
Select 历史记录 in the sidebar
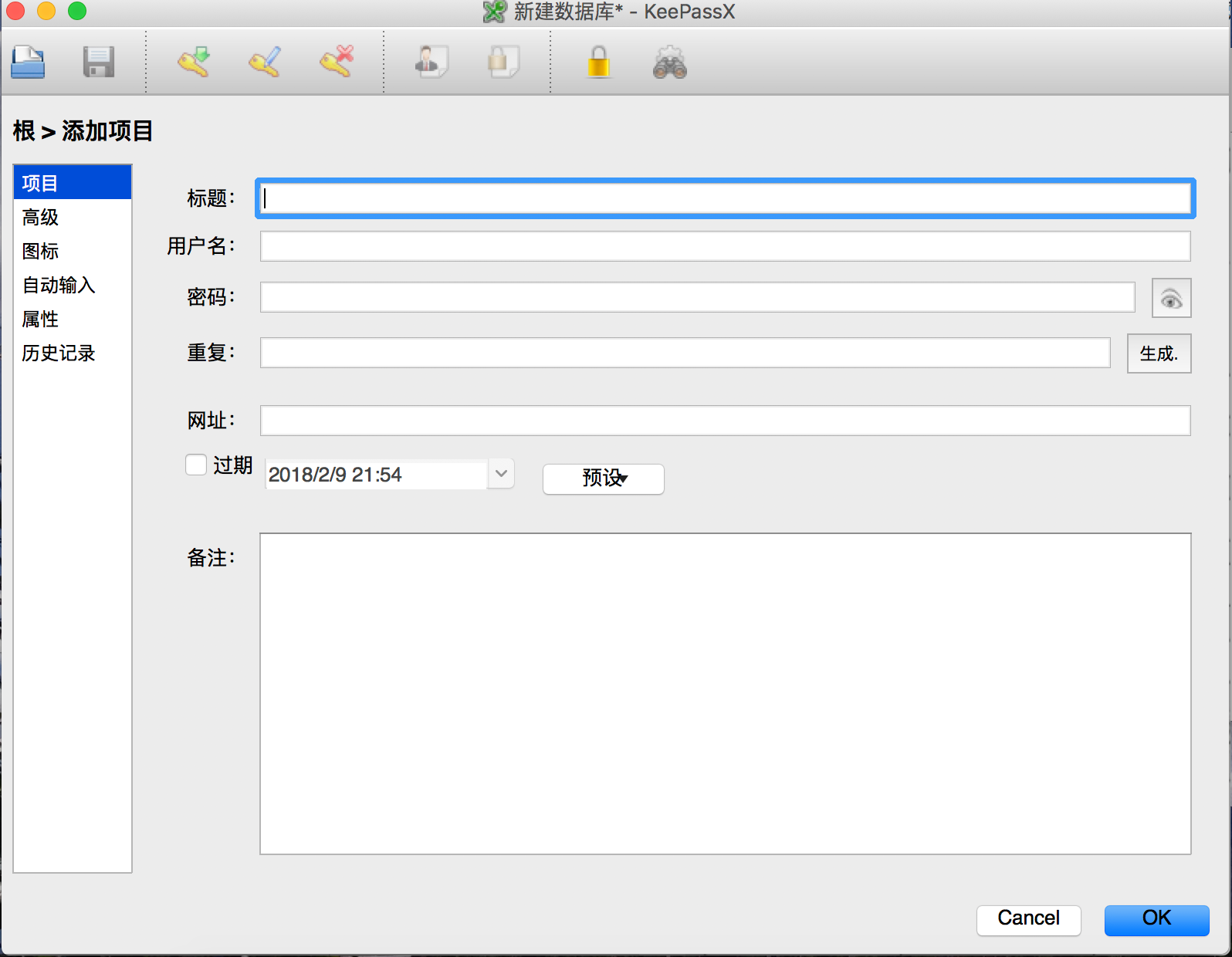[59, 353]
